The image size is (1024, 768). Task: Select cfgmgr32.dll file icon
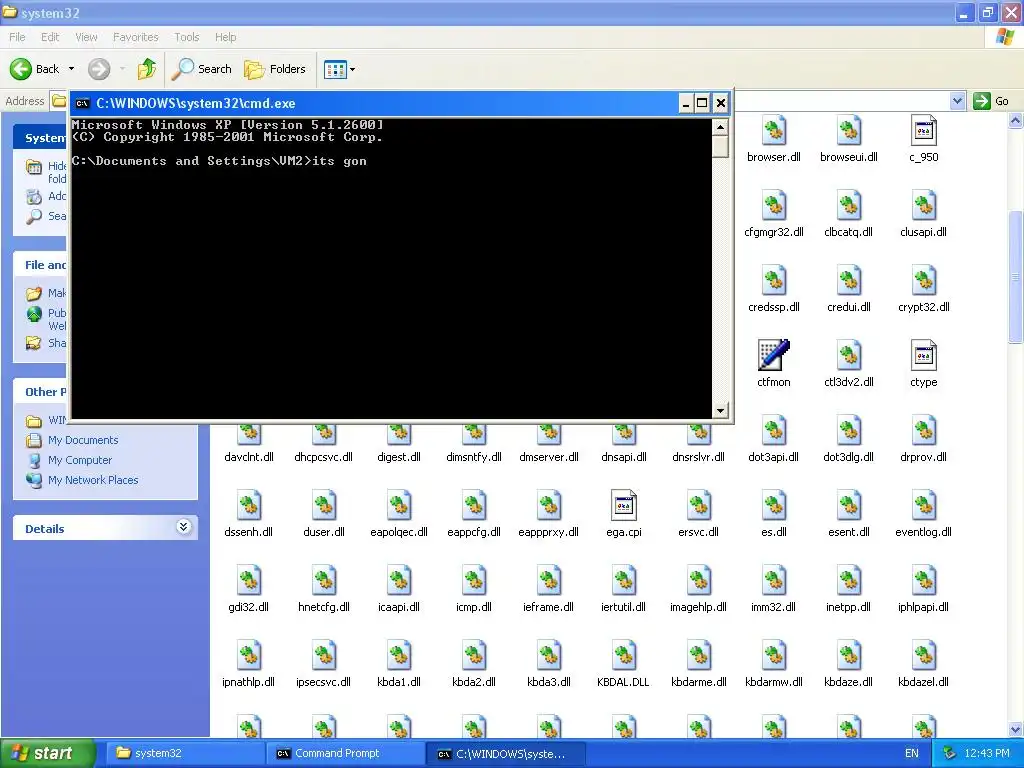pyautogui.click(x=774, y=206)
